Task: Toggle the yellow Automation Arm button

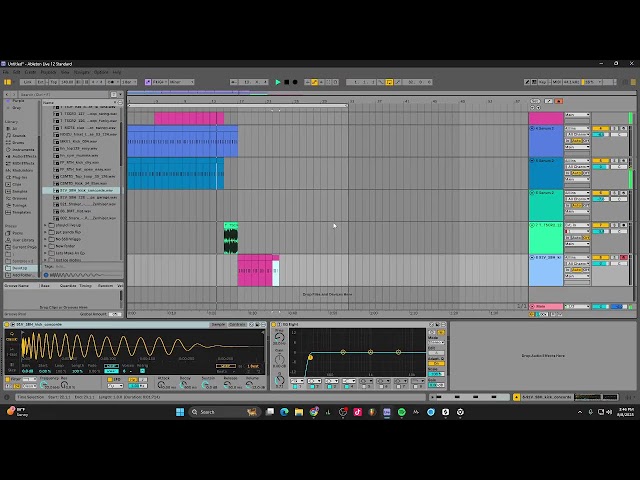Action: coord(314,82)
